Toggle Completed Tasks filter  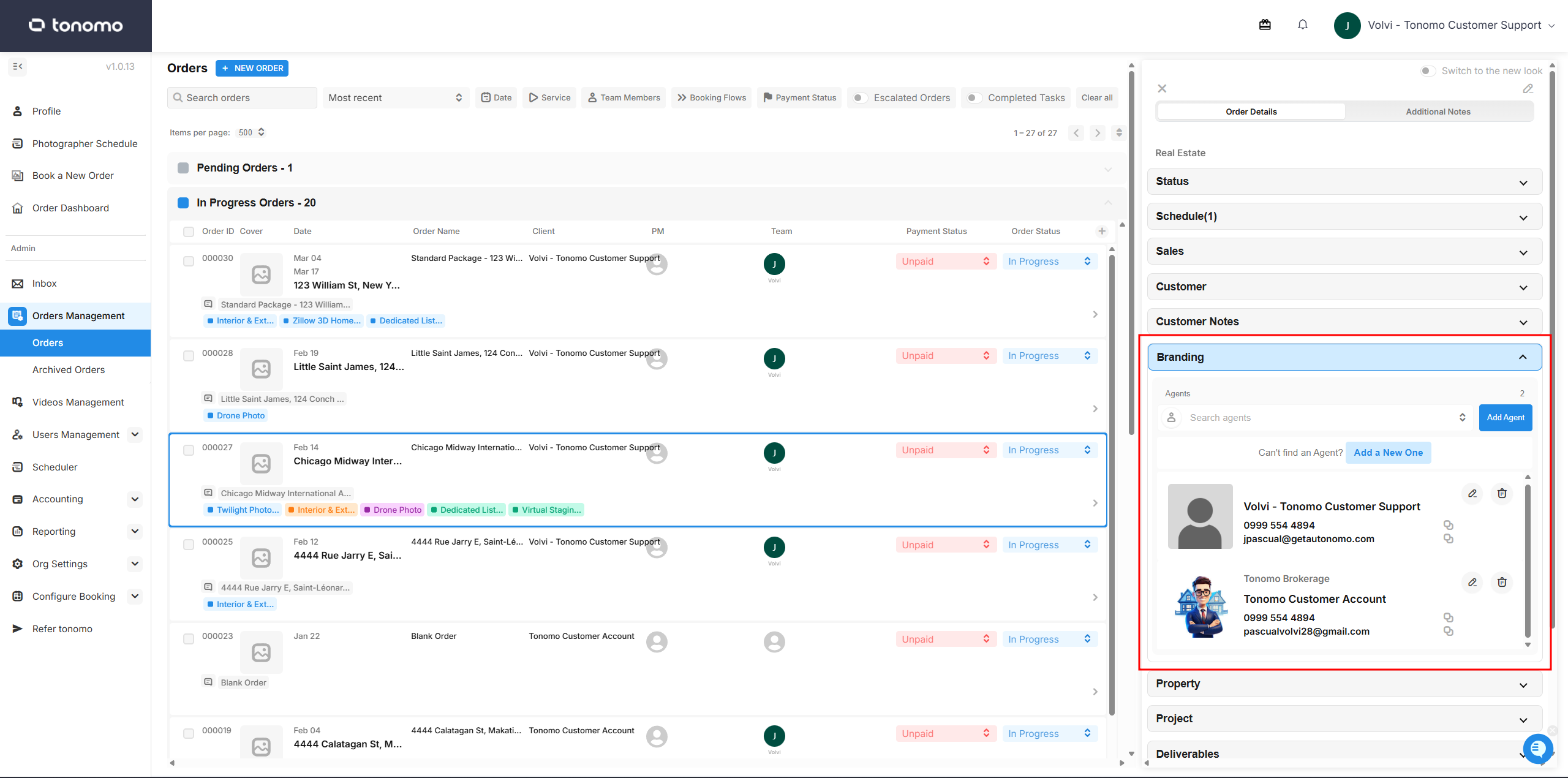974,98
